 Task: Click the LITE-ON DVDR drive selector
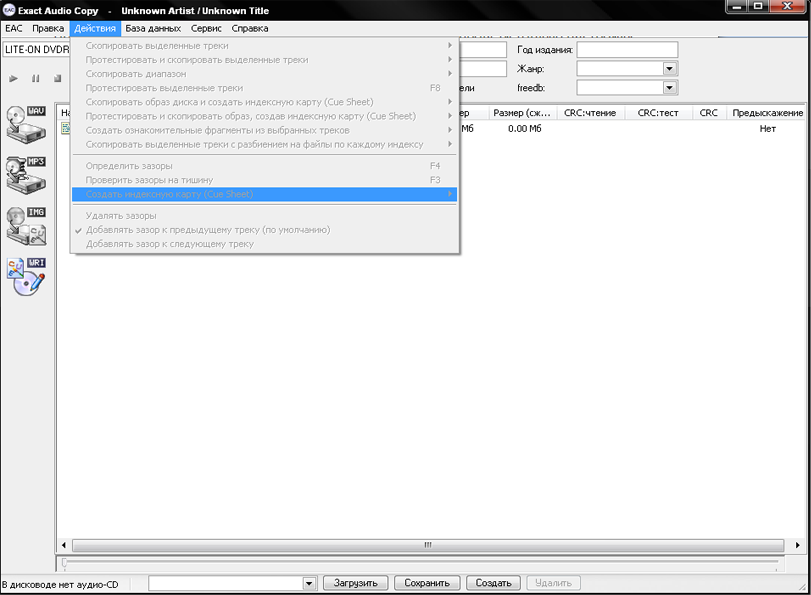click(36, 50)
